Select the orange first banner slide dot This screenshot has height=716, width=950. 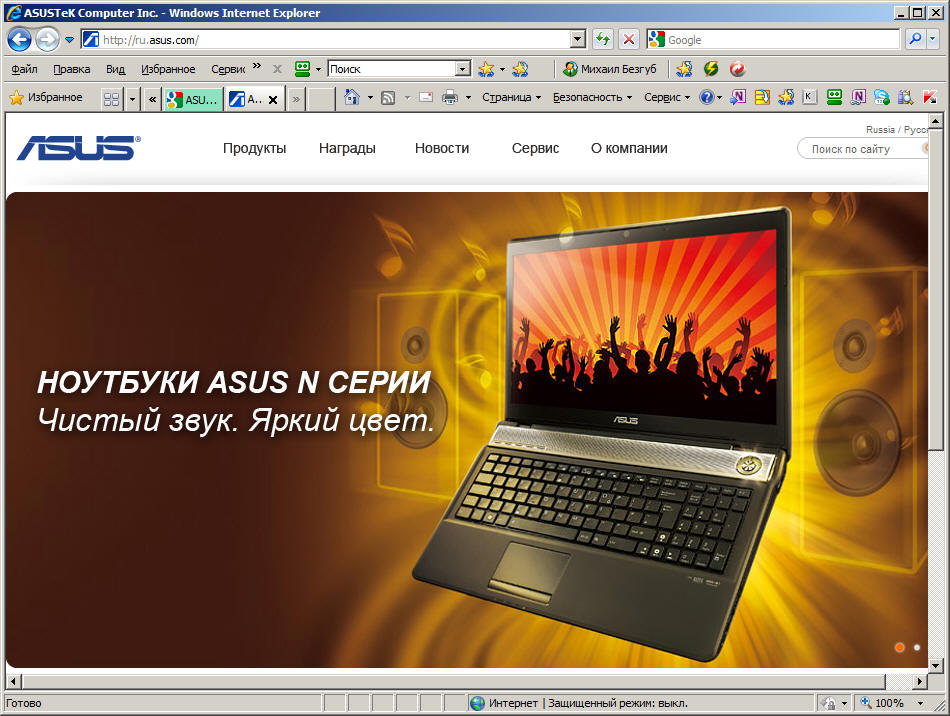899,648
